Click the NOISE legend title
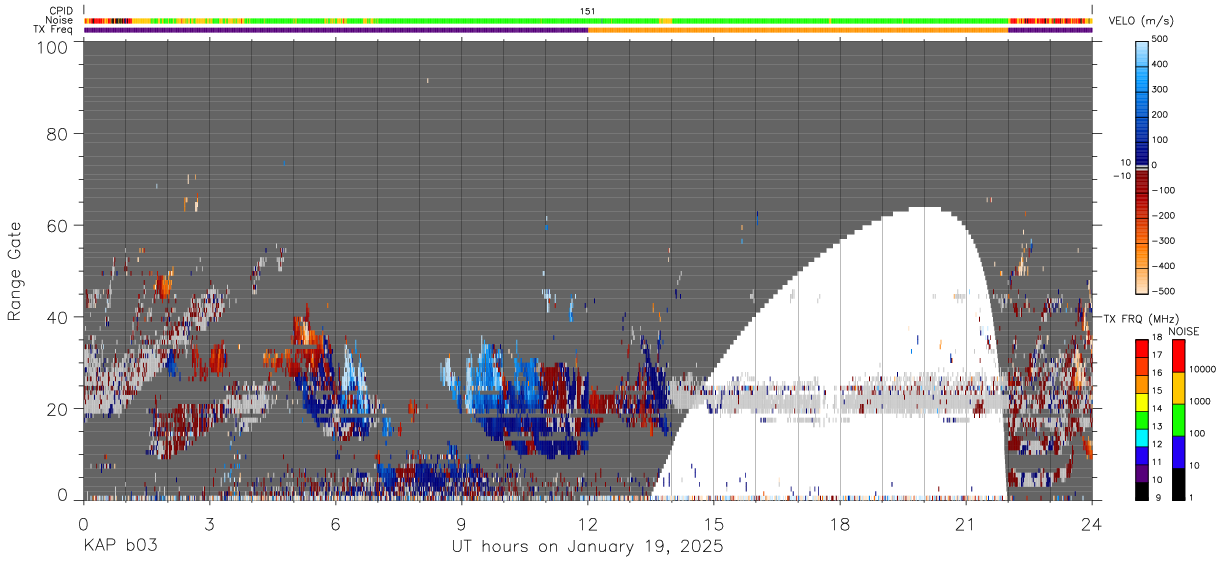Screen dimensions: 1228x567 pos(1186,331)
